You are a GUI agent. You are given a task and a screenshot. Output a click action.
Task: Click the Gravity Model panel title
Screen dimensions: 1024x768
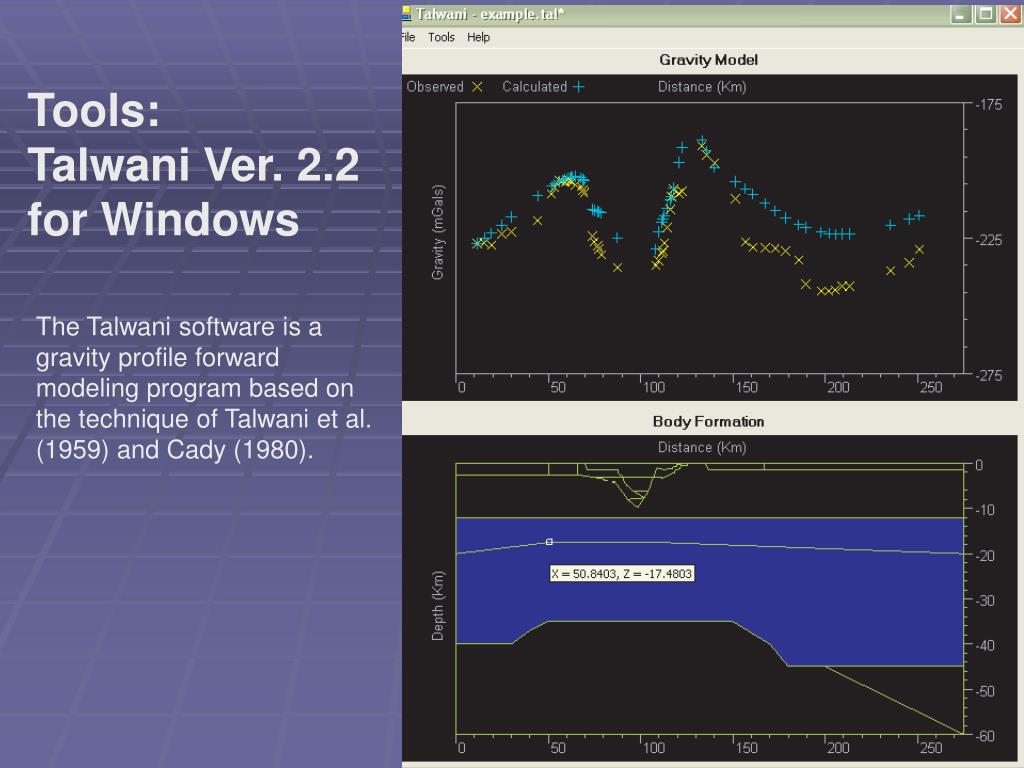[x=709, y=60]
